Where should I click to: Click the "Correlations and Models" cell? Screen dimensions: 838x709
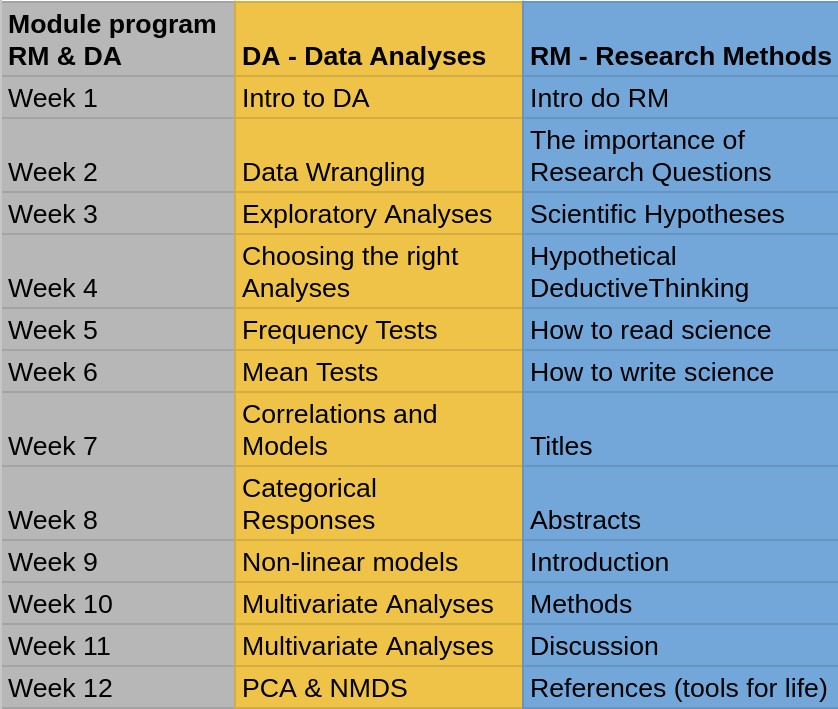[x=378, y=430]
